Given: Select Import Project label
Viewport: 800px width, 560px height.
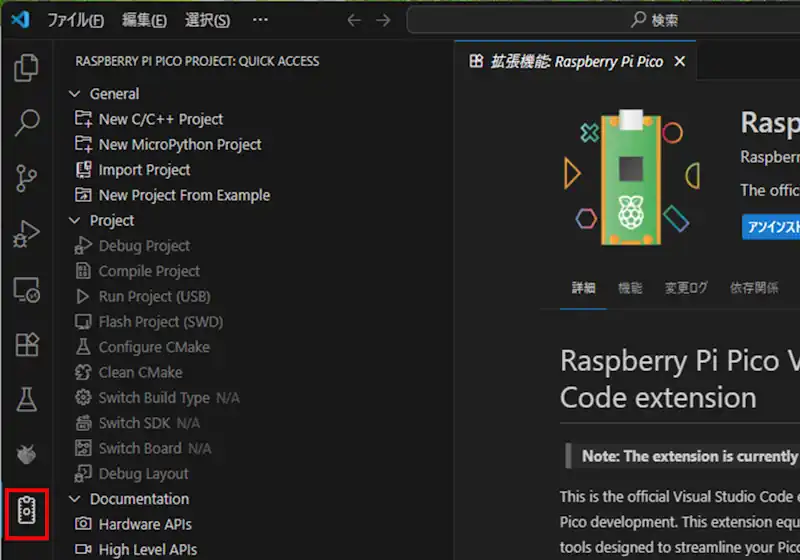Looking at the screenshot, I should click(x=144, y=170).
